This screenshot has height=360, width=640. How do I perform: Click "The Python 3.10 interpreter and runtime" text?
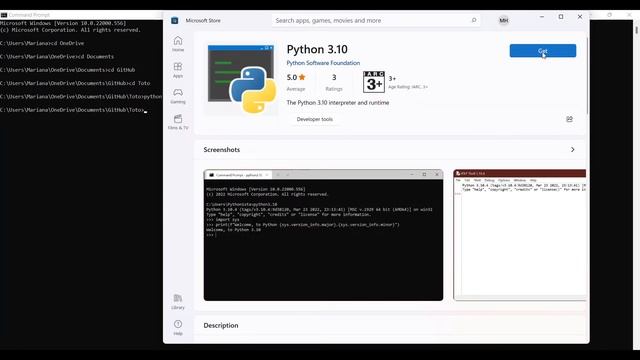(338, 103)
